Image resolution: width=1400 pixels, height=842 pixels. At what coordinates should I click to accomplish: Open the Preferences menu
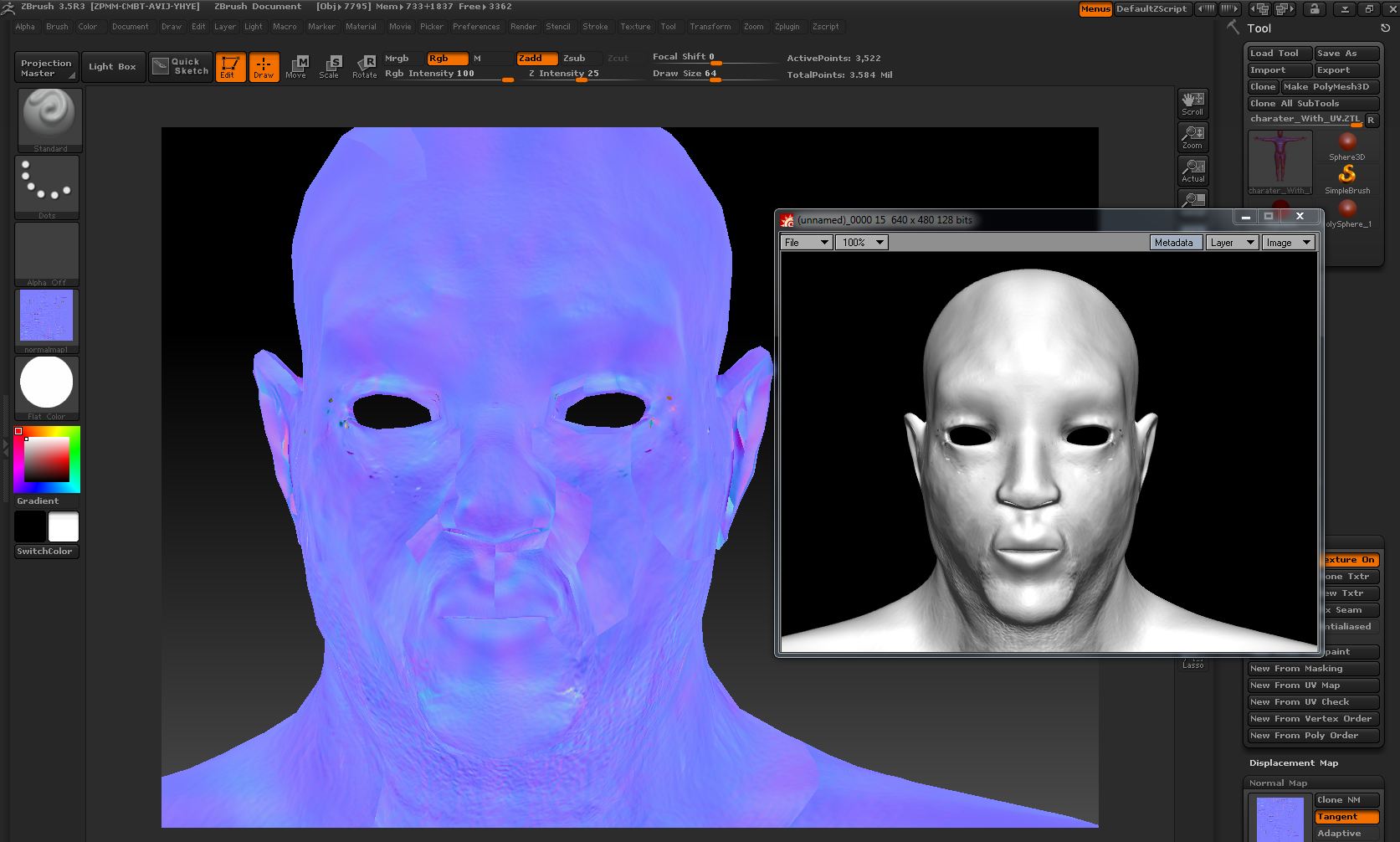click(x=476, y=27)
